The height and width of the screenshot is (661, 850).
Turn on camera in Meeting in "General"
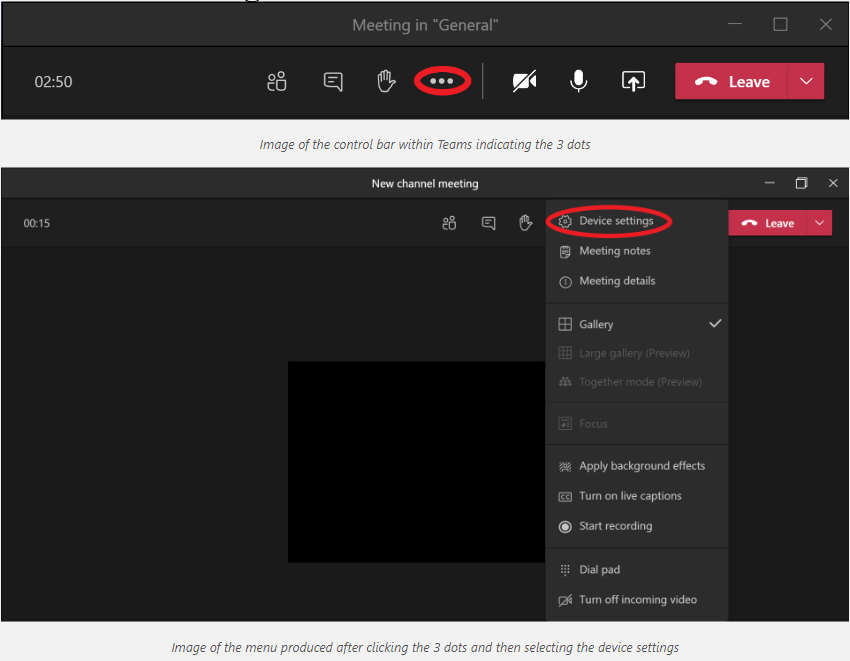524,81
